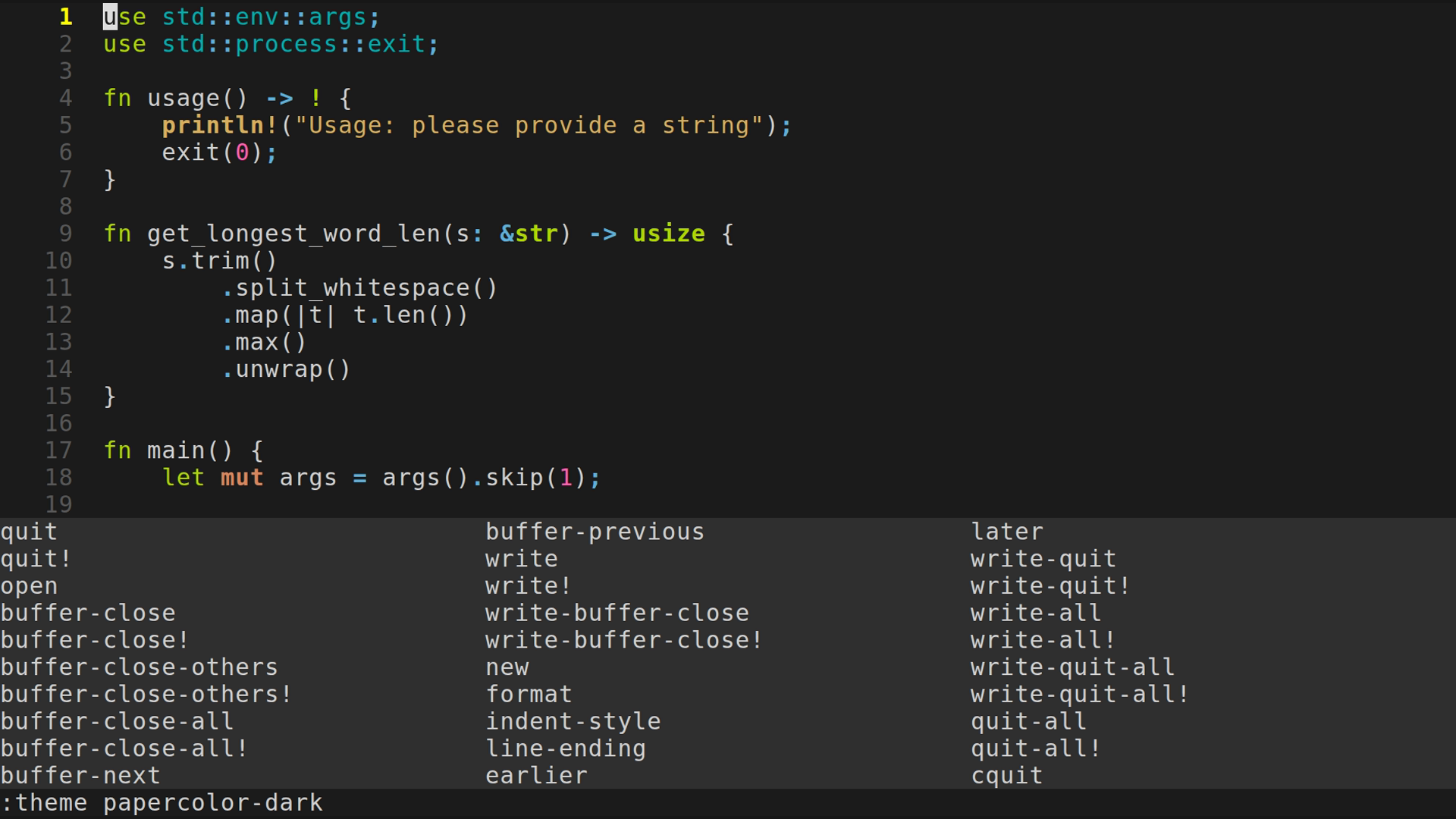Image resolution: width=1456 pixels, height=819 pixels.
Task: Select the line-ending command
Action: 565,748
